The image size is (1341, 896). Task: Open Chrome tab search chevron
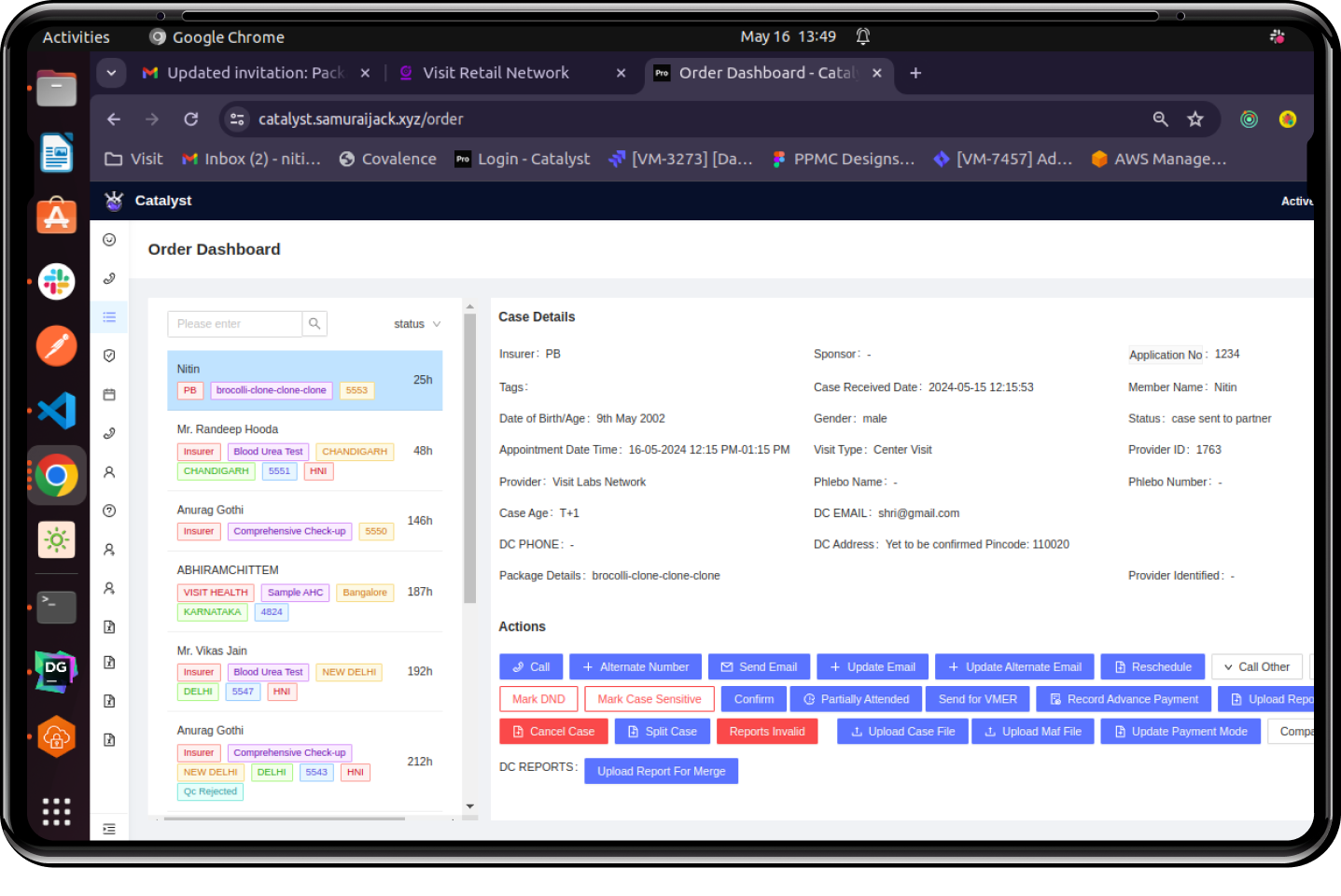point(111,73)
